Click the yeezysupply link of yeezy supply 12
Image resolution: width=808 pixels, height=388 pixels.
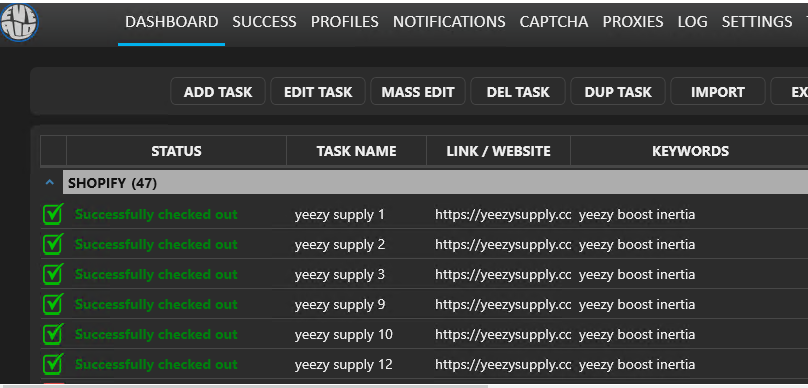(503, 365)
